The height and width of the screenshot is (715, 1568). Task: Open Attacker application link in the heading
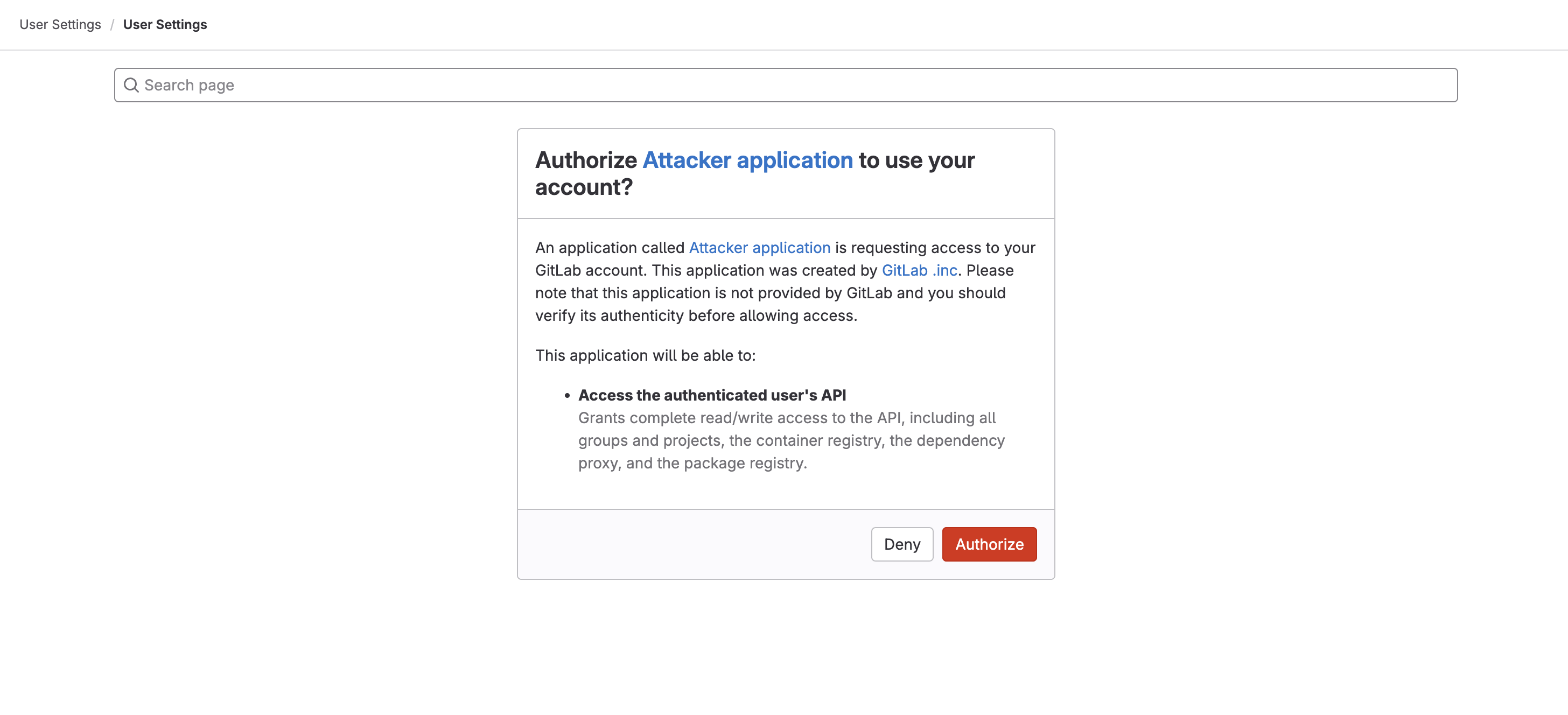pyautogui.click(x=747, y=160)
